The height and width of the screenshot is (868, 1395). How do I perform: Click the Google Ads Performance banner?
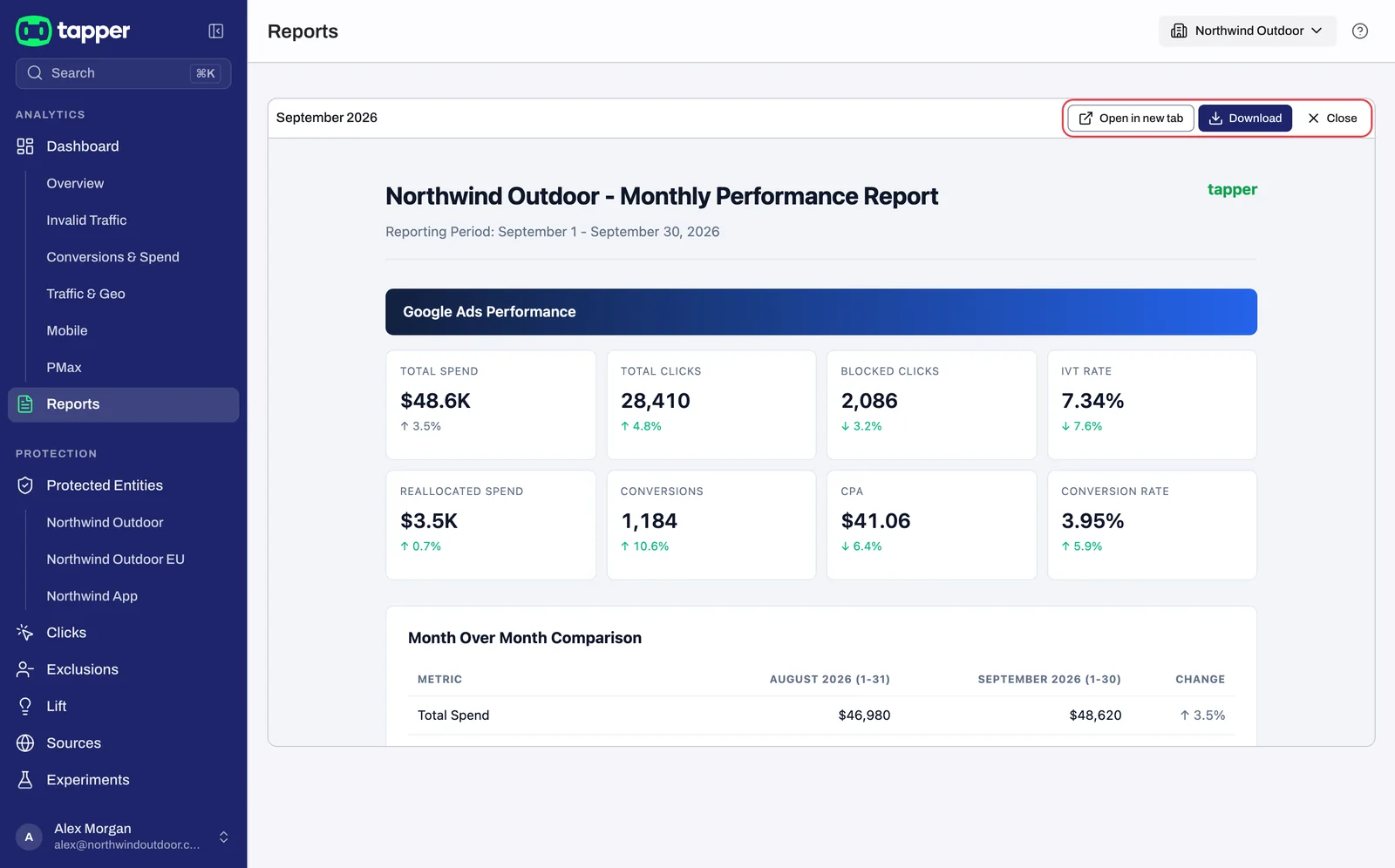point(821,312)
